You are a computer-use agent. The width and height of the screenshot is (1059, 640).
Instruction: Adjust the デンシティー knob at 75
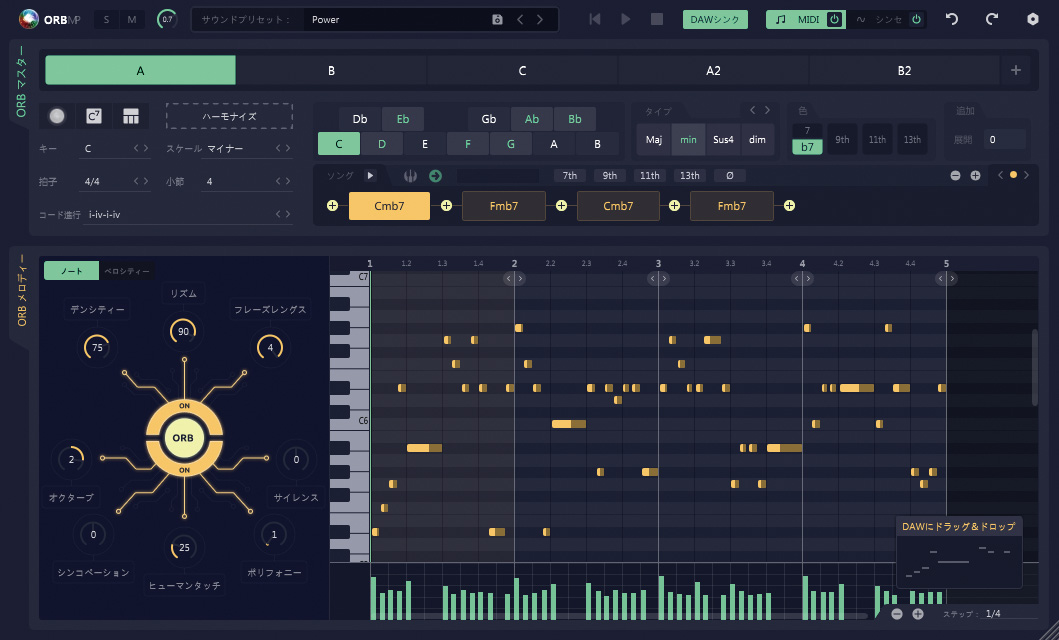(97, 348)
